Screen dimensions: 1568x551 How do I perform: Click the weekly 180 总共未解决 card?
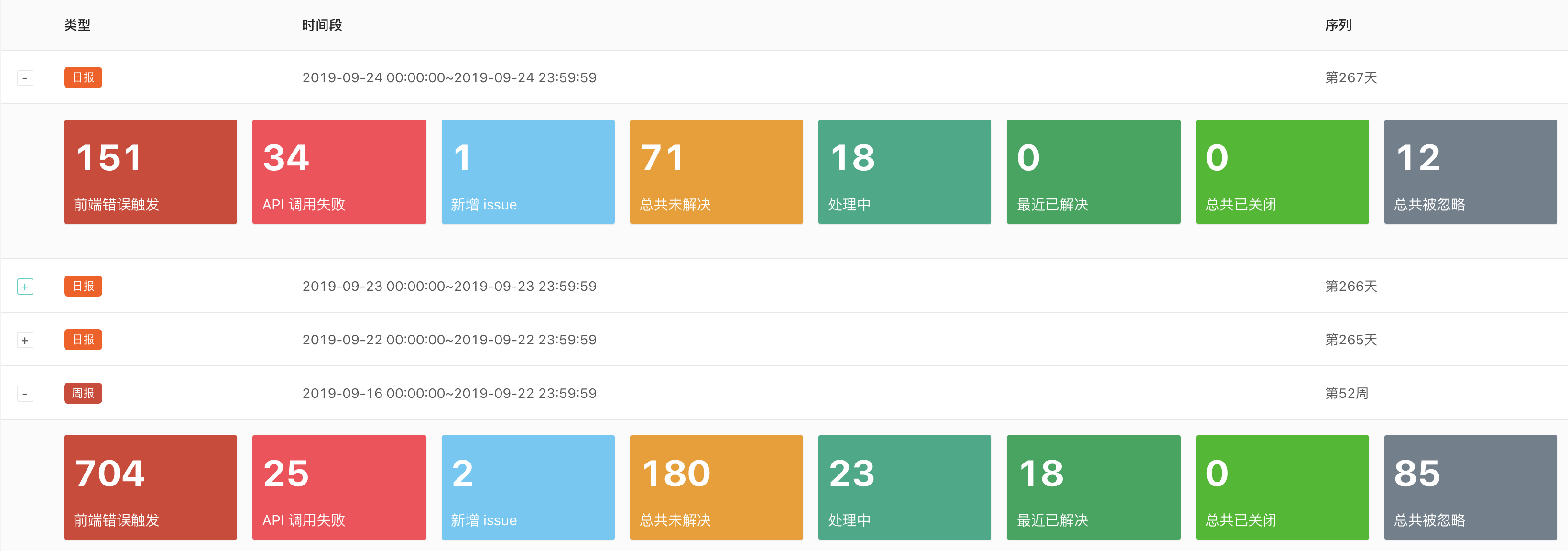(716, 487)
